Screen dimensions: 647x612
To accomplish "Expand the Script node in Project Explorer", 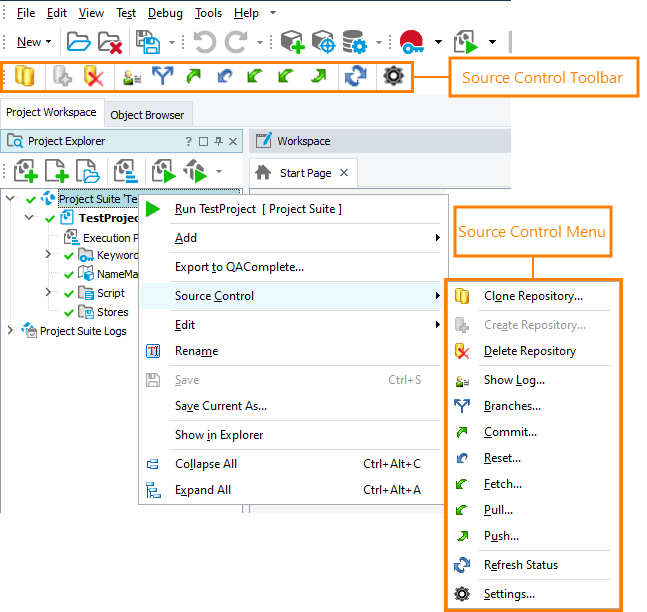I will click(x=48, y=293).
